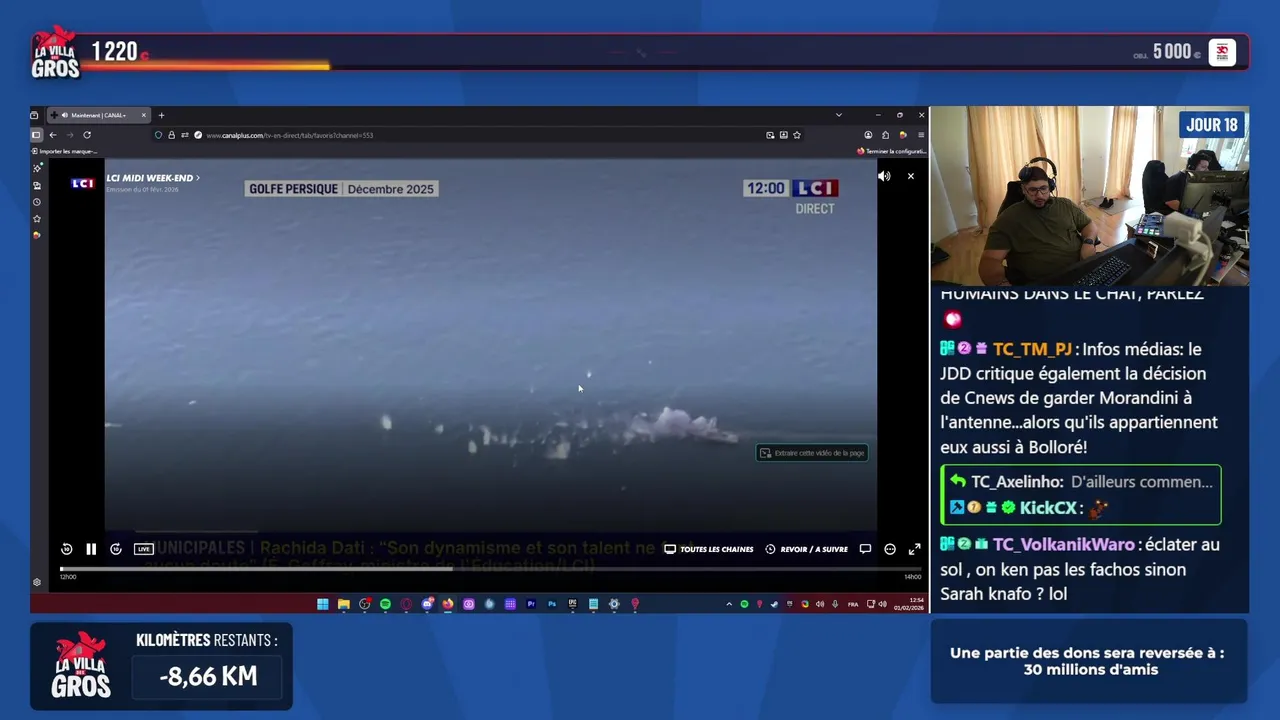Open synced tabs in Firefox sidebar
Screen dimensions: 1280x720
pyautogui.click(x=37, y=185)
